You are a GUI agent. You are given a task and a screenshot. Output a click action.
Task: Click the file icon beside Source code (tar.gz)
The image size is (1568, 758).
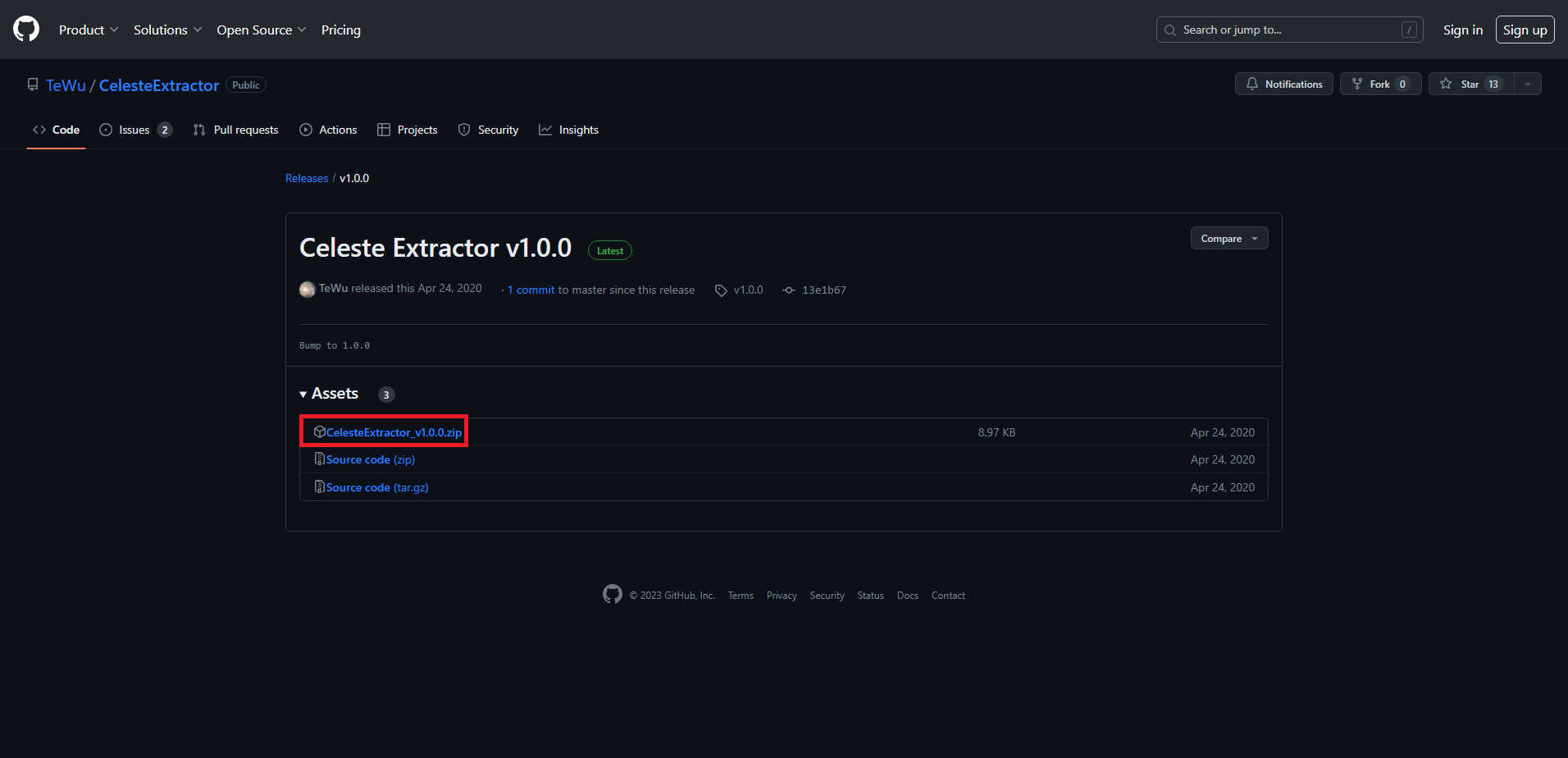click(320, 487)
